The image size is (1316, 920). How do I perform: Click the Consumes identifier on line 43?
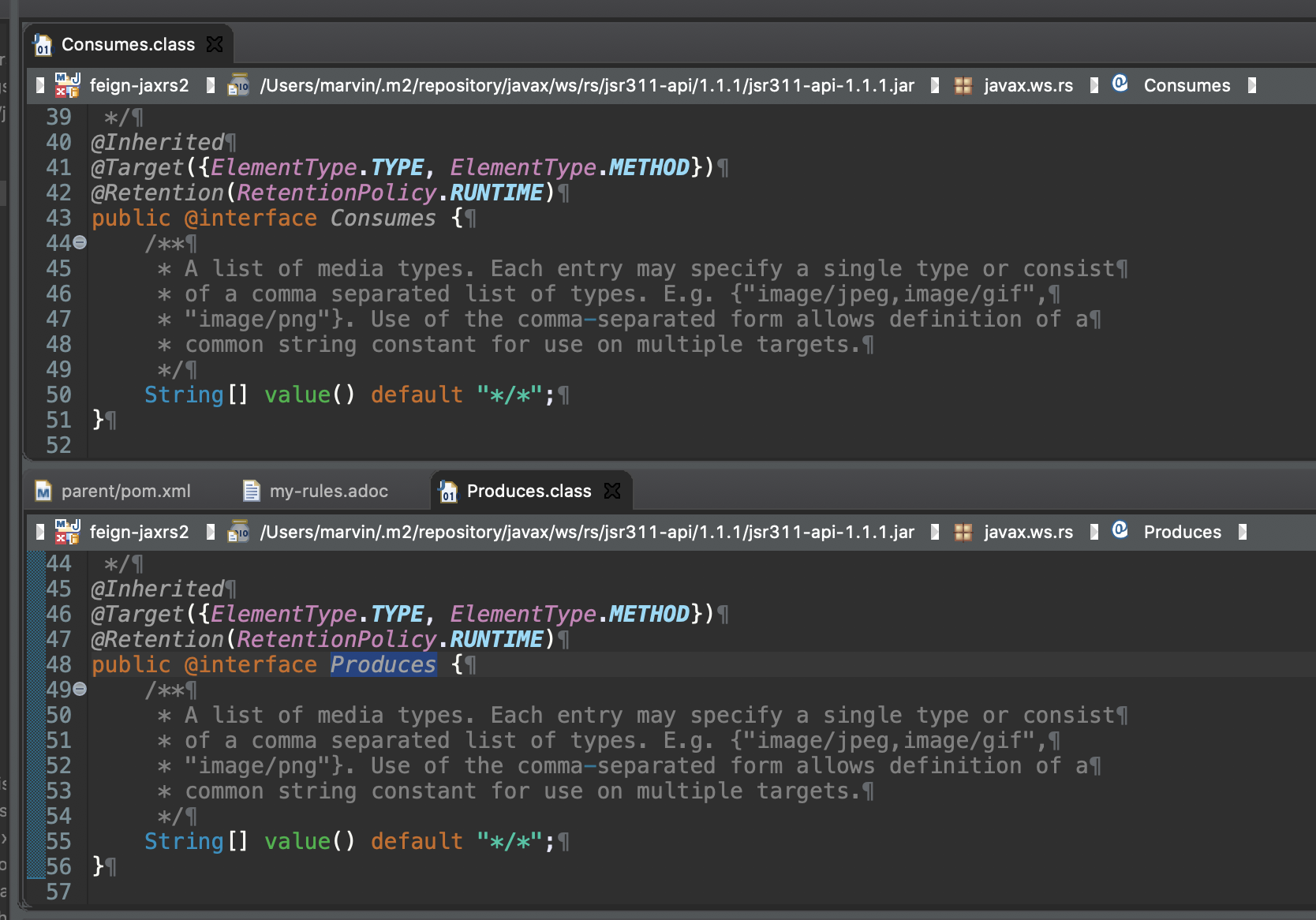(383, 218)
